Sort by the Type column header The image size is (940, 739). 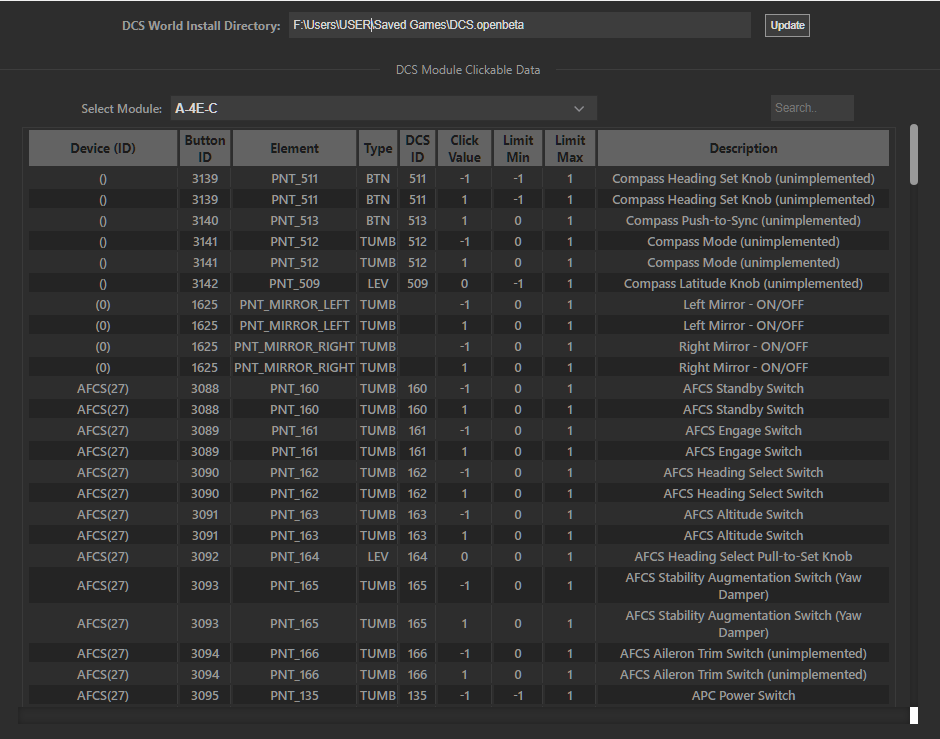click(378, 148)
